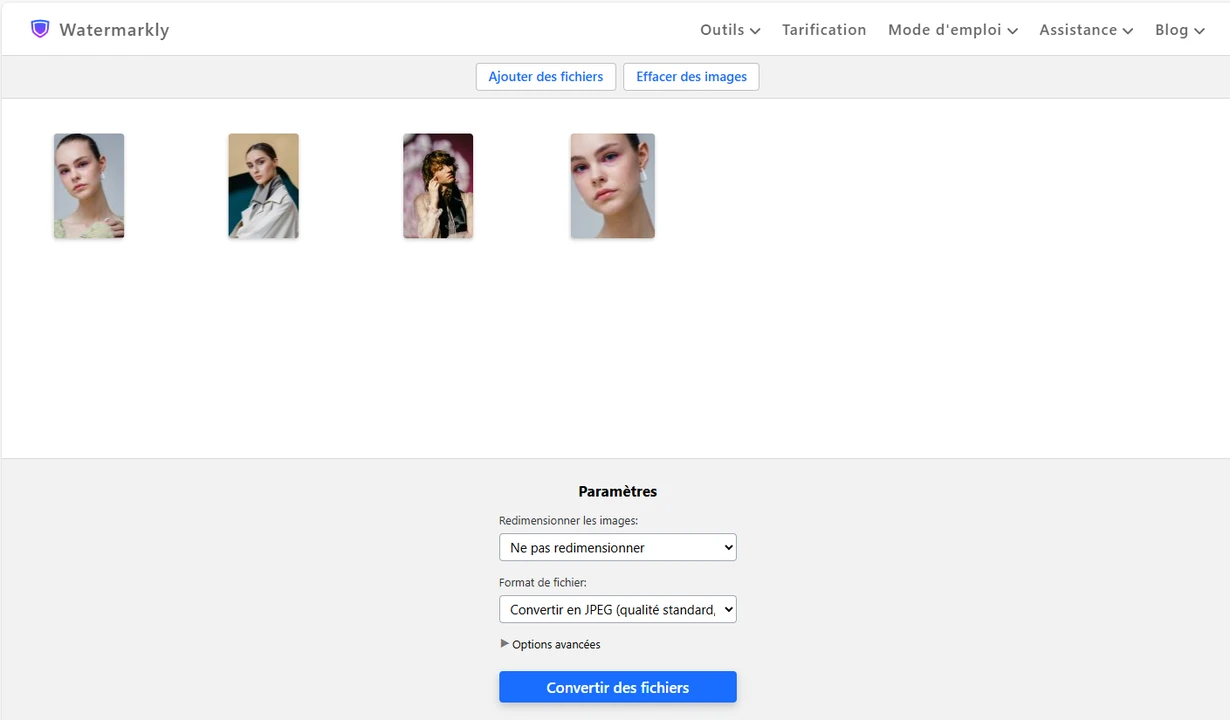Select the fourth close-up face thumbnail
Viewport: 1230px width, 720px height.
(x=612, y=186)
